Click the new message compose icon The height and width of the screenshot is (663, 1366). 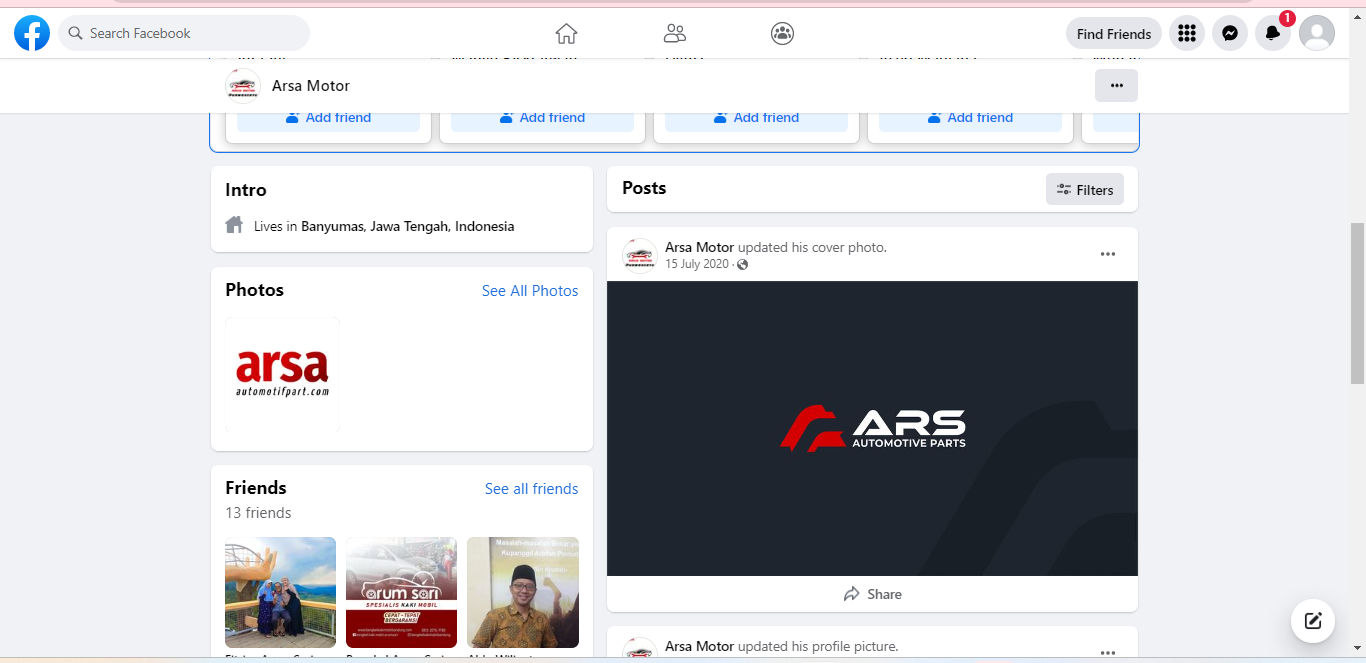click(1313, 621)
